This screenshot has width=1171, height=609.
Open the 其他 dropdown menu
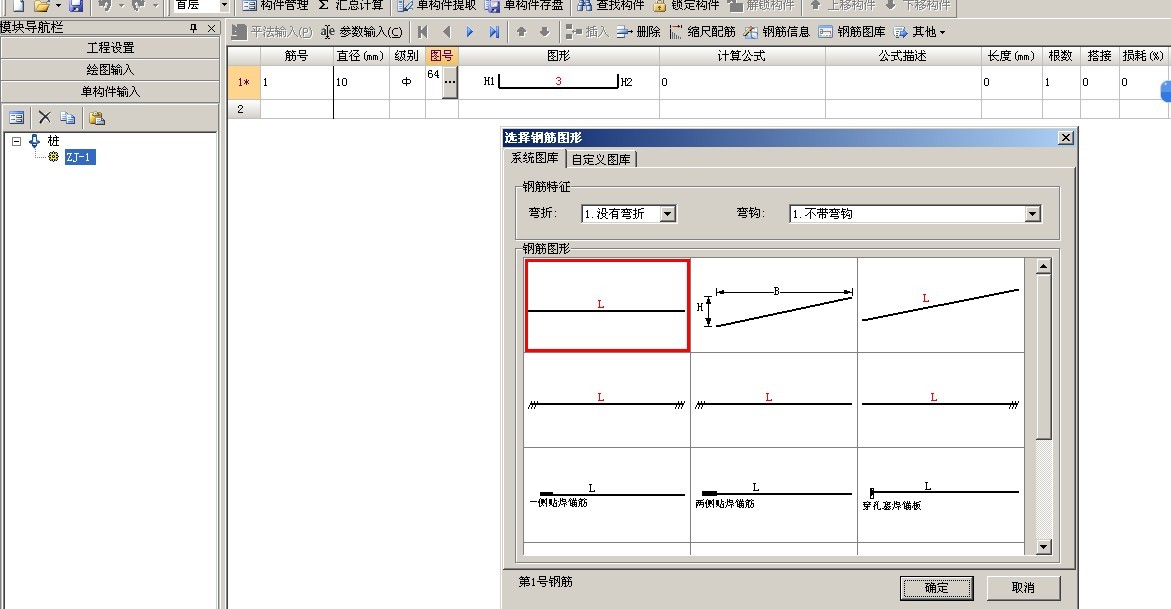[919, 32]
